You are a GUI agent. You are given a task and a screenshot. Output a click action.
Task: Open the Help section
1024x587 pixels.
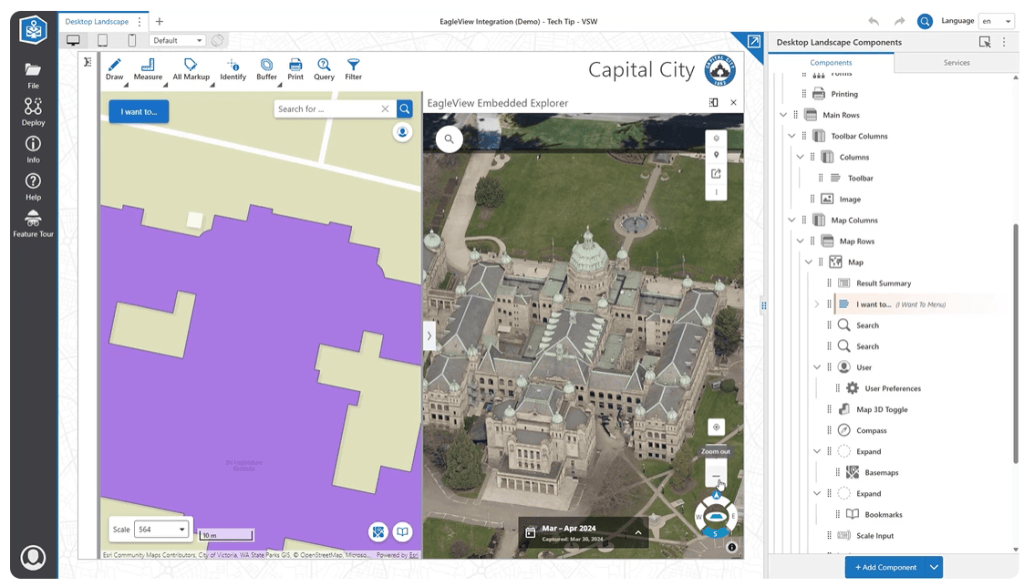(33, 187)
